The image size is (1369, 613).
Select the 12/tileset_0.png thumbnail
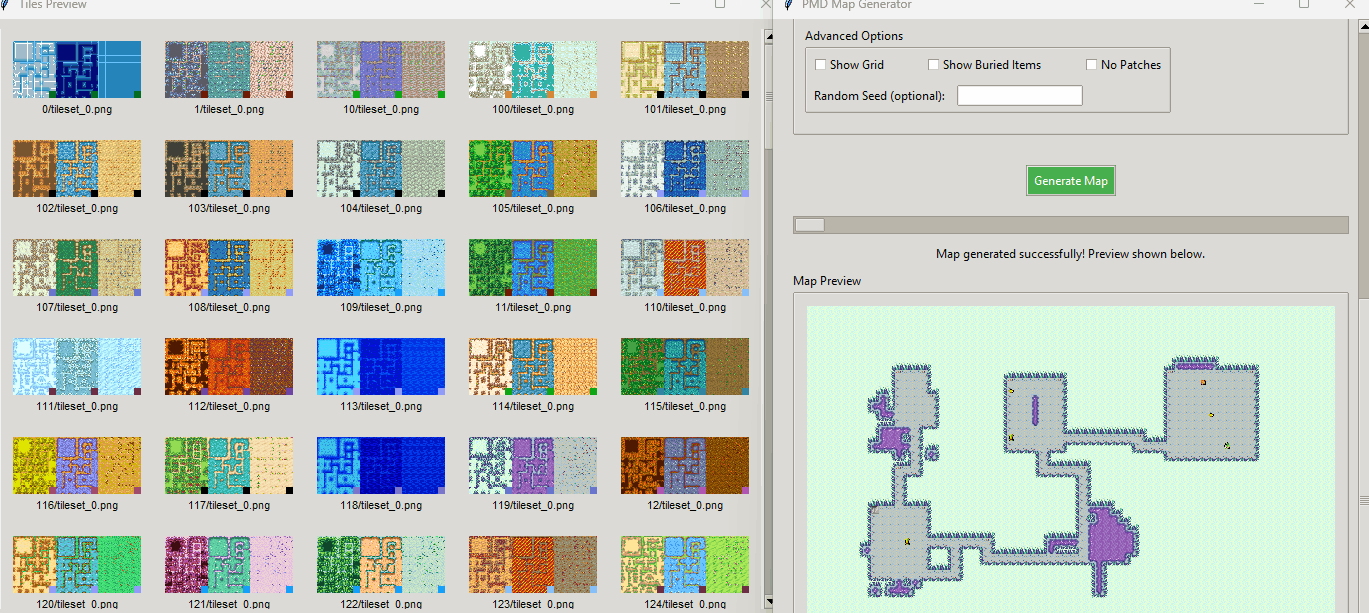point(685,465)
